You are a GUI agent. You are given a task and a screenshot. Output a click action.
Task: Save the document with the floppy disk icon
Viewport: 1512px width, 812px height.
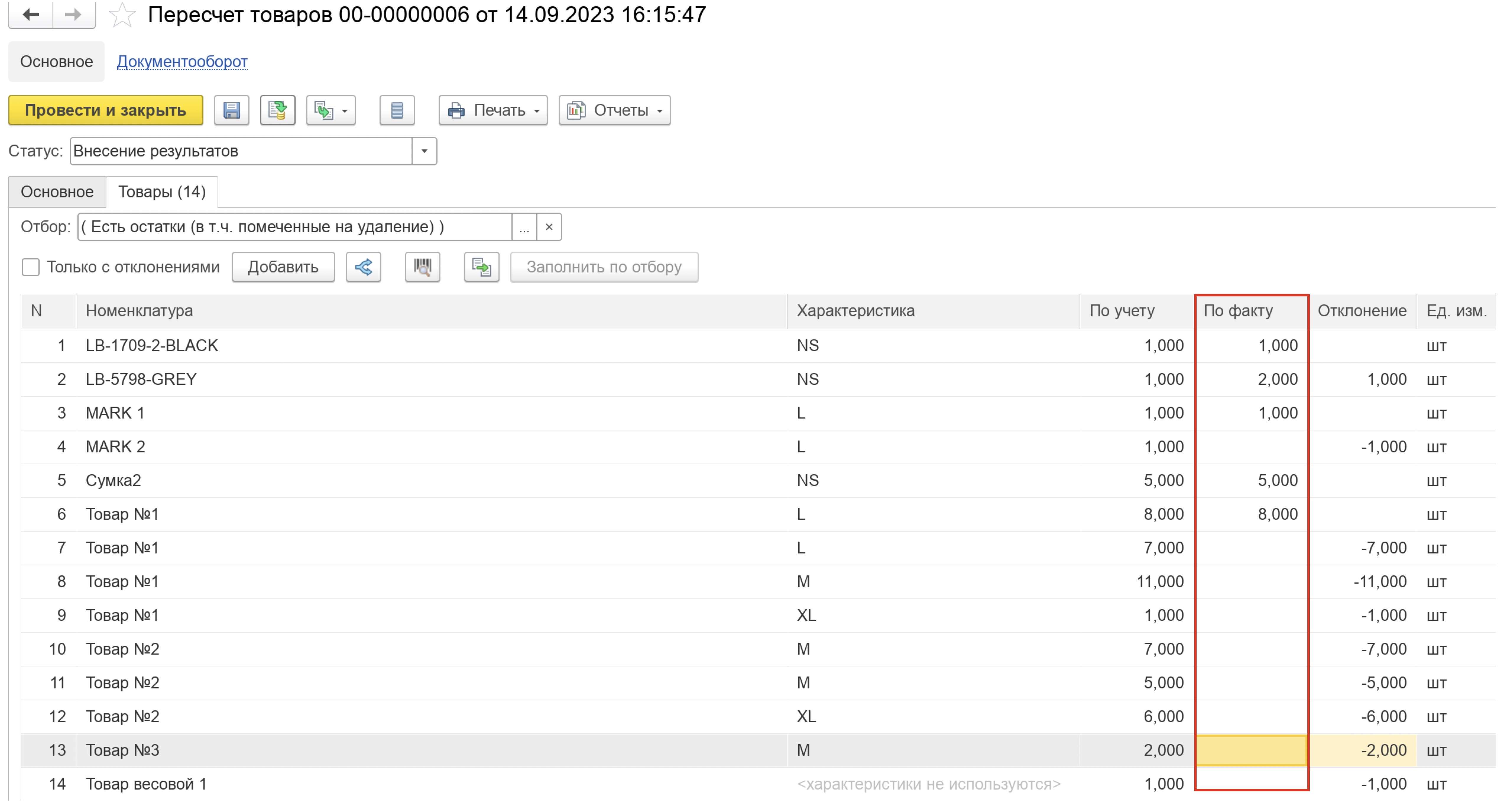[x=231, y=111]
